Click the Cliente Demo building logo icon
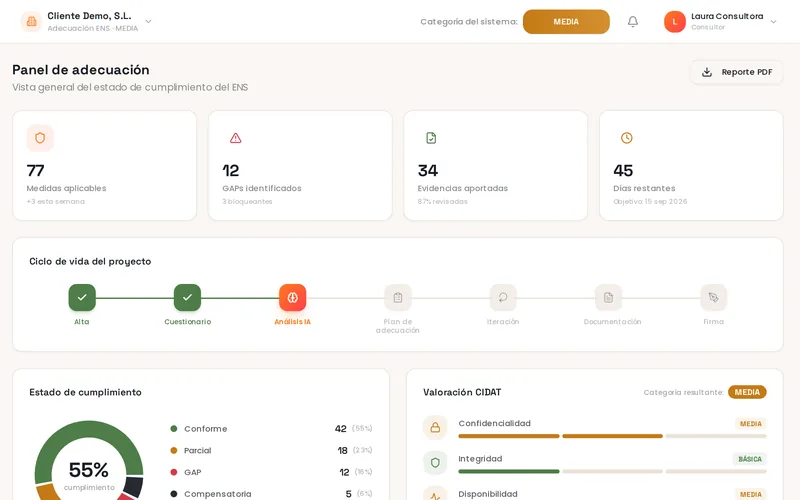The image size is (800, 500). pos(31,21)
